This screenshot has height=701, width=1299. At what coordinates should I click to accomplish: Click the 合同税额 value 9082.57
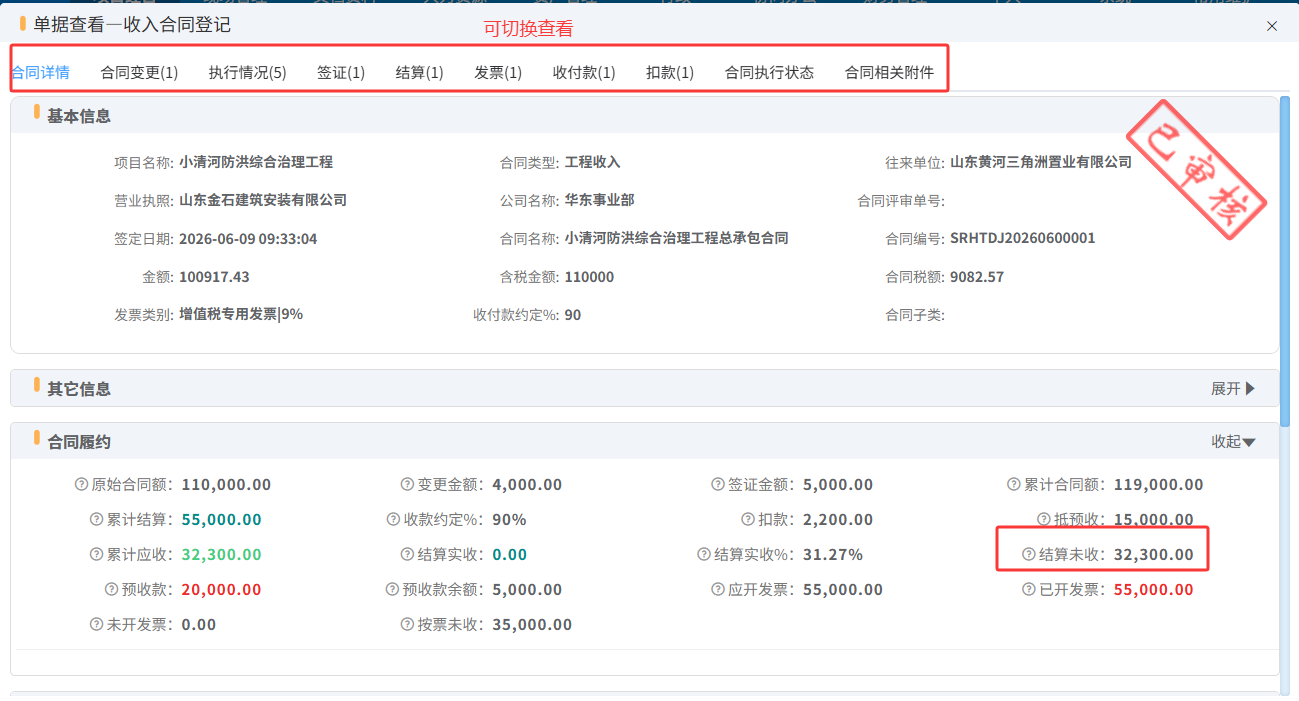click(x=976, y=277)
